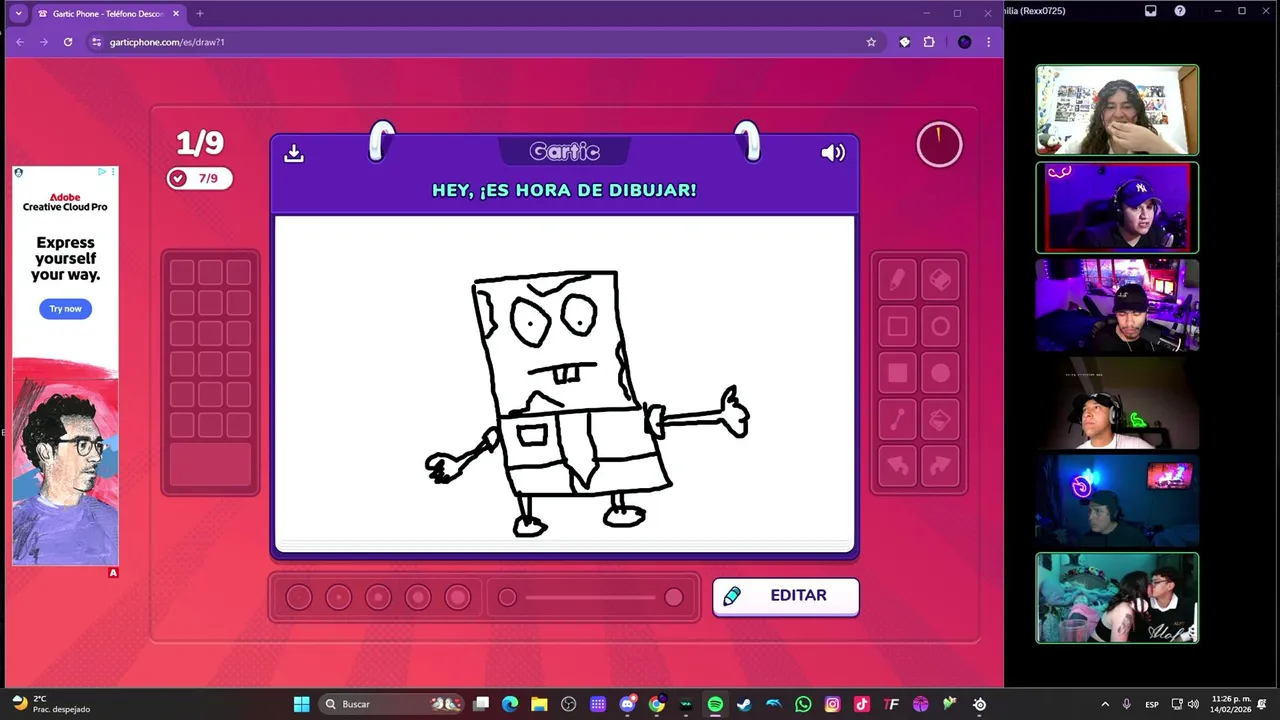The width and height of the screenshot is (1280, 720).
Task: Mute game sound with the speaker icon
Action: [833, 152]
